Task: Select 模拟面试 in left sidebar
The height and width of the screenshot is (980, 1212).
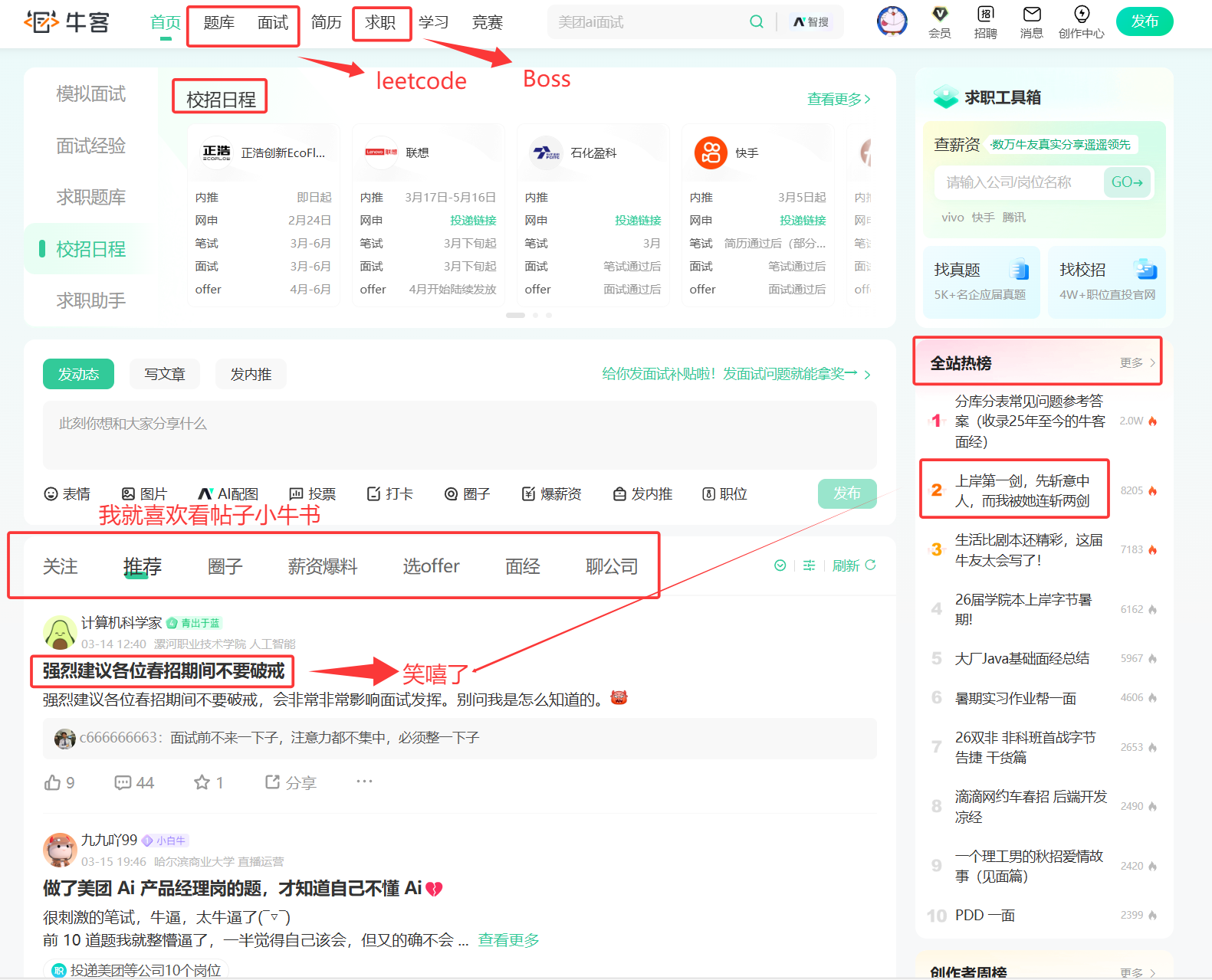Action: 90,93
